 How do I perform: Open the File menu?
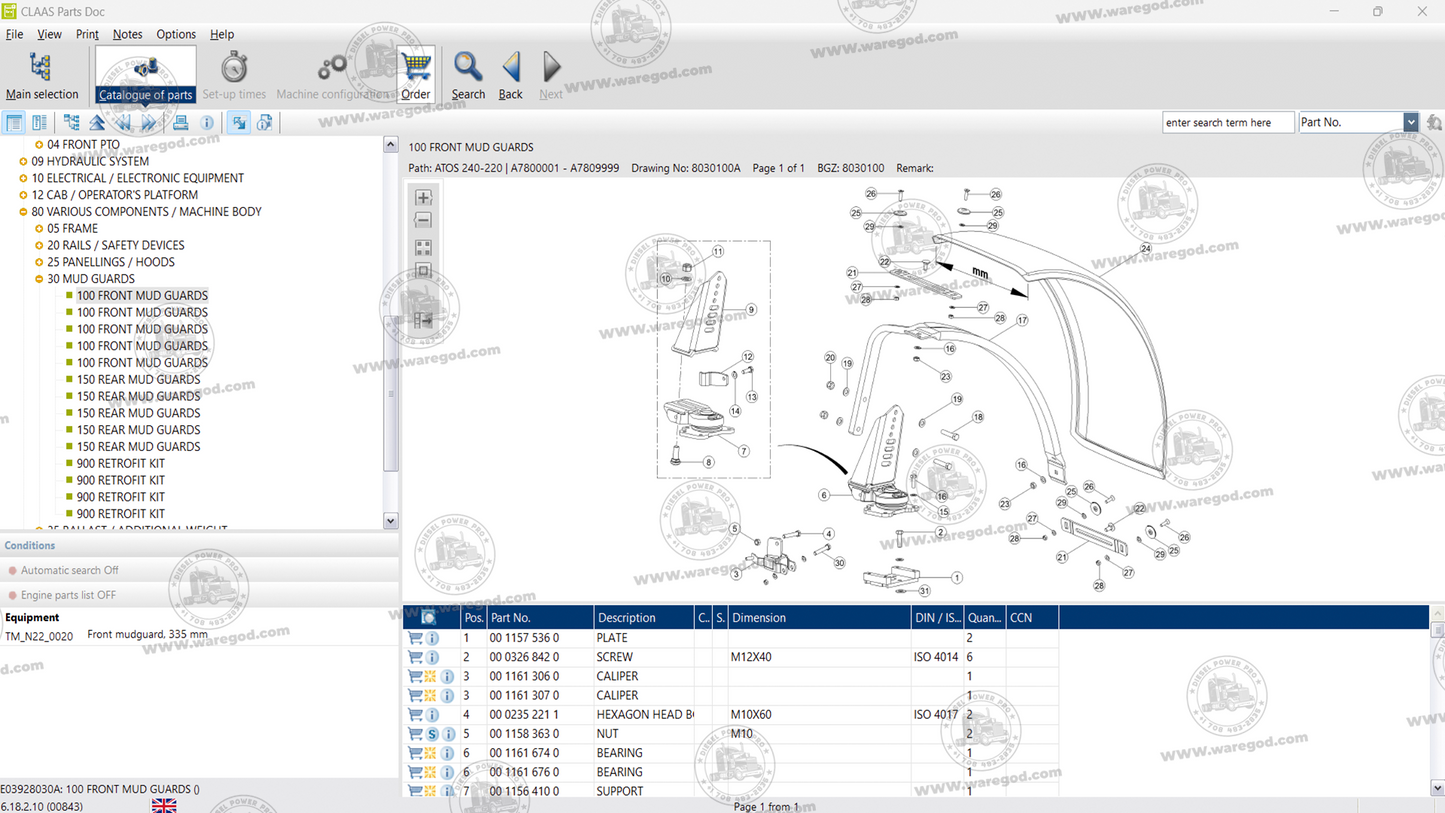(14, 34)
